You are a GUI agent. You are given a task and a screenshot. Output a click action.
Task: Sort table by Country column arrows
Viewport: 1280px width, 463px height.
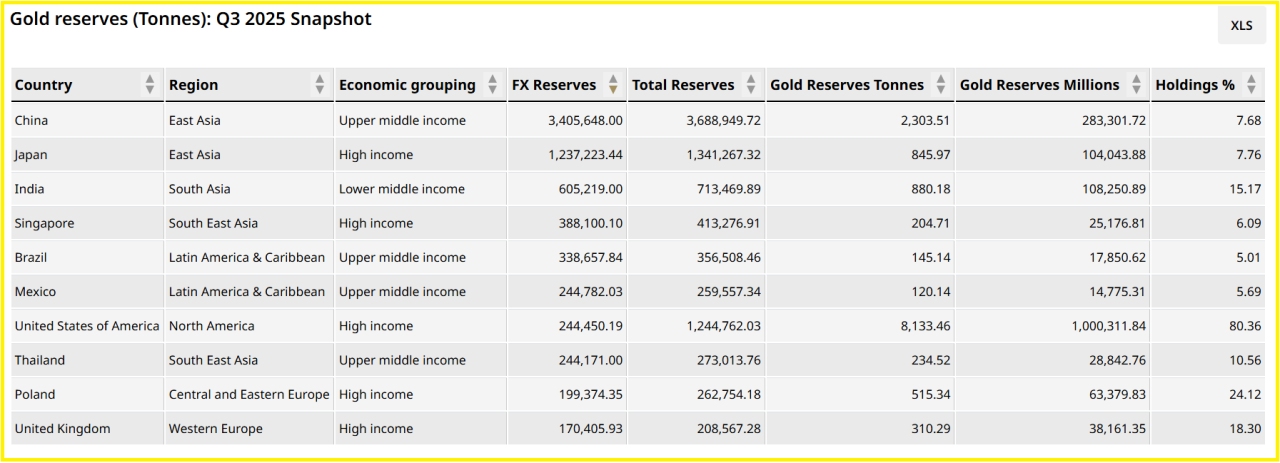[150, 85]
